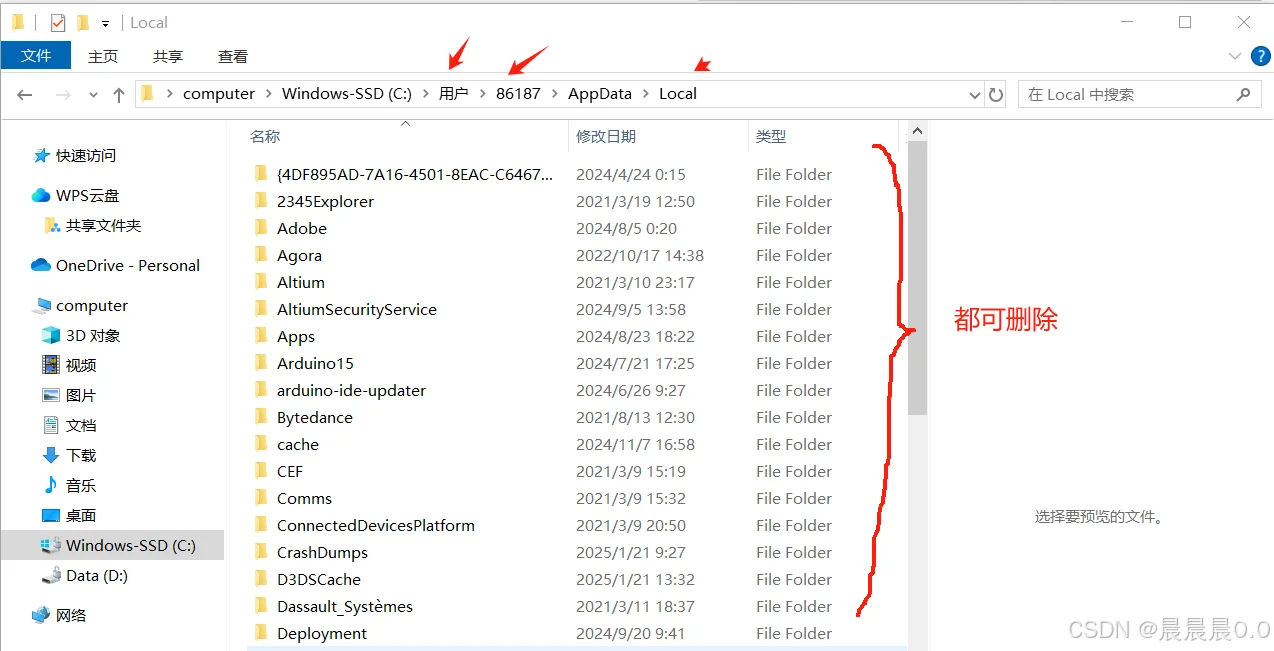Open 下载 folder in sidebar
The height and width of the screenshot is (651, 1274).
coord(69,455)
